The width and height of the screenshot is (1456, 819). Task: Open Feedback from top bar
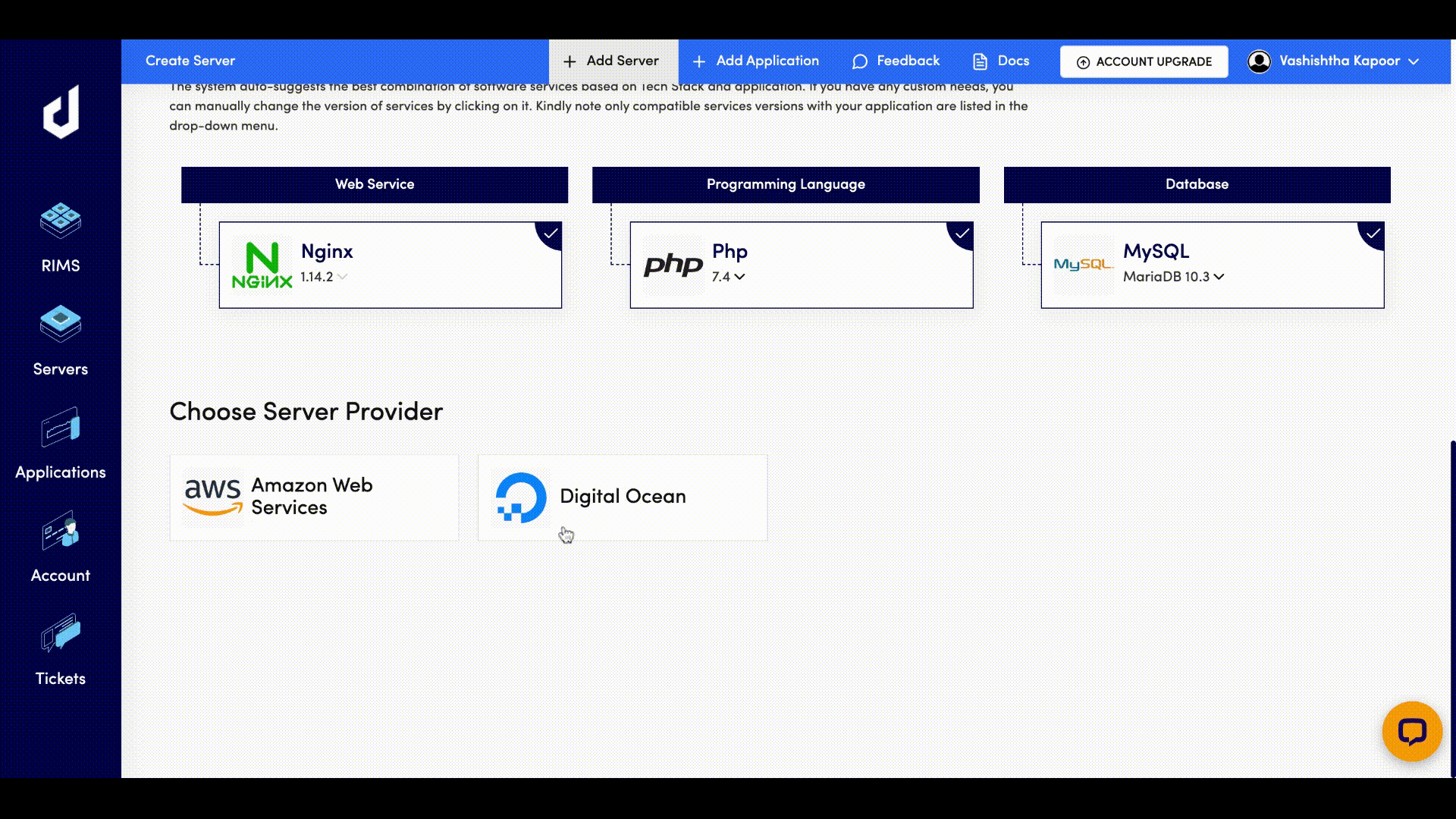tap(896, 61)
